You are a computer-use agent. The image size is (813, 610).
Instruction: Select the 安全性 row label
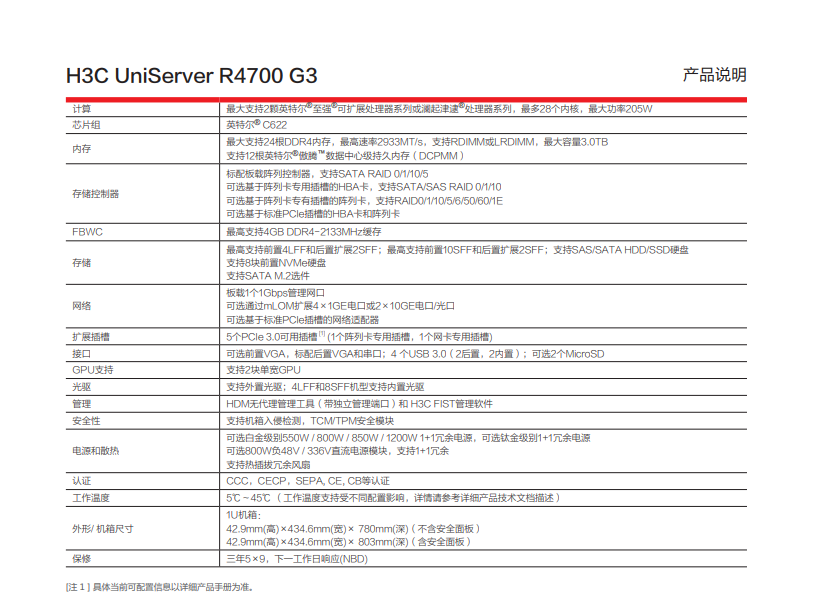[86, 421]
